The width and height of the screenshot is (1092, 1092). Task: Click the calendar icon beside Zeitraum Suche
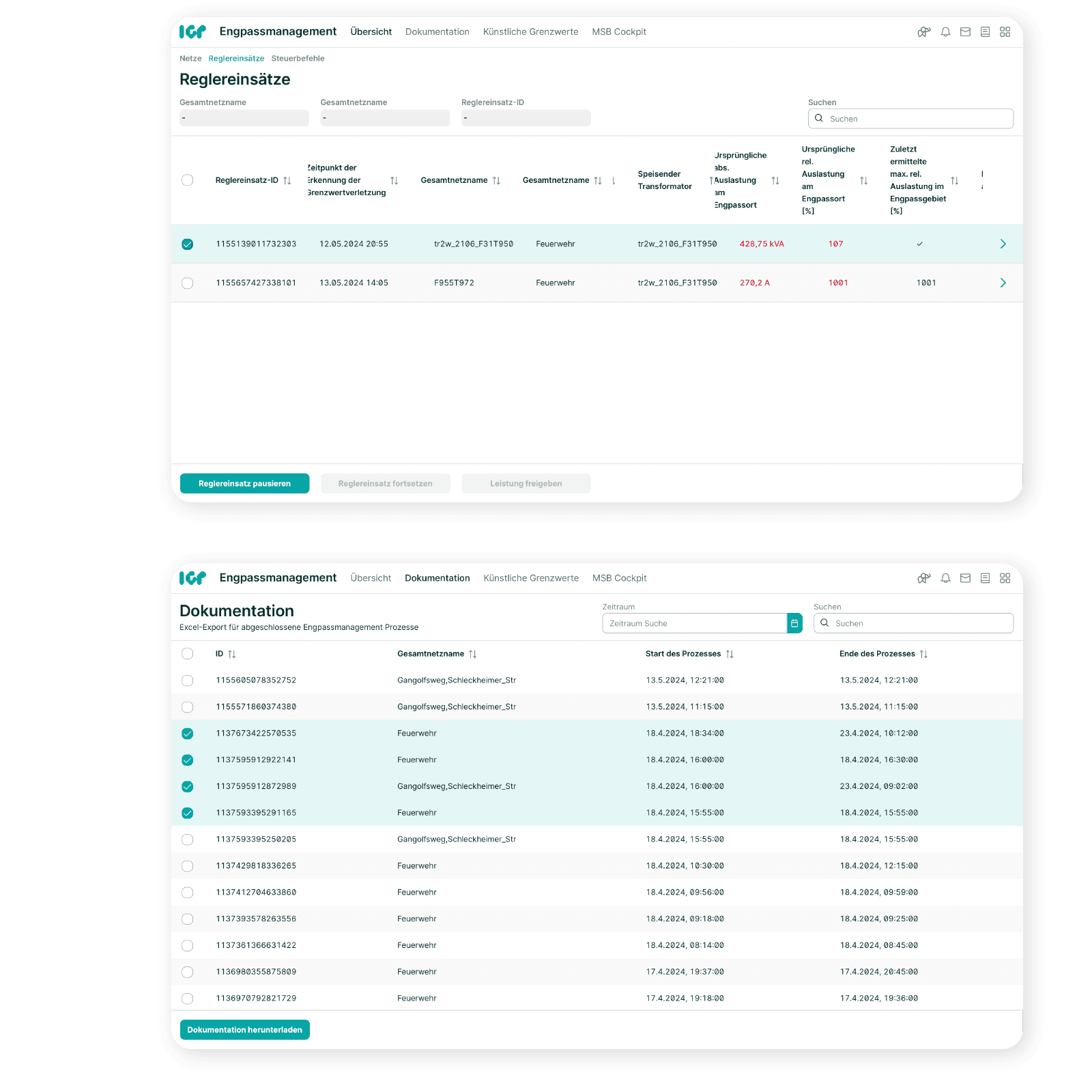click(794, 623)
